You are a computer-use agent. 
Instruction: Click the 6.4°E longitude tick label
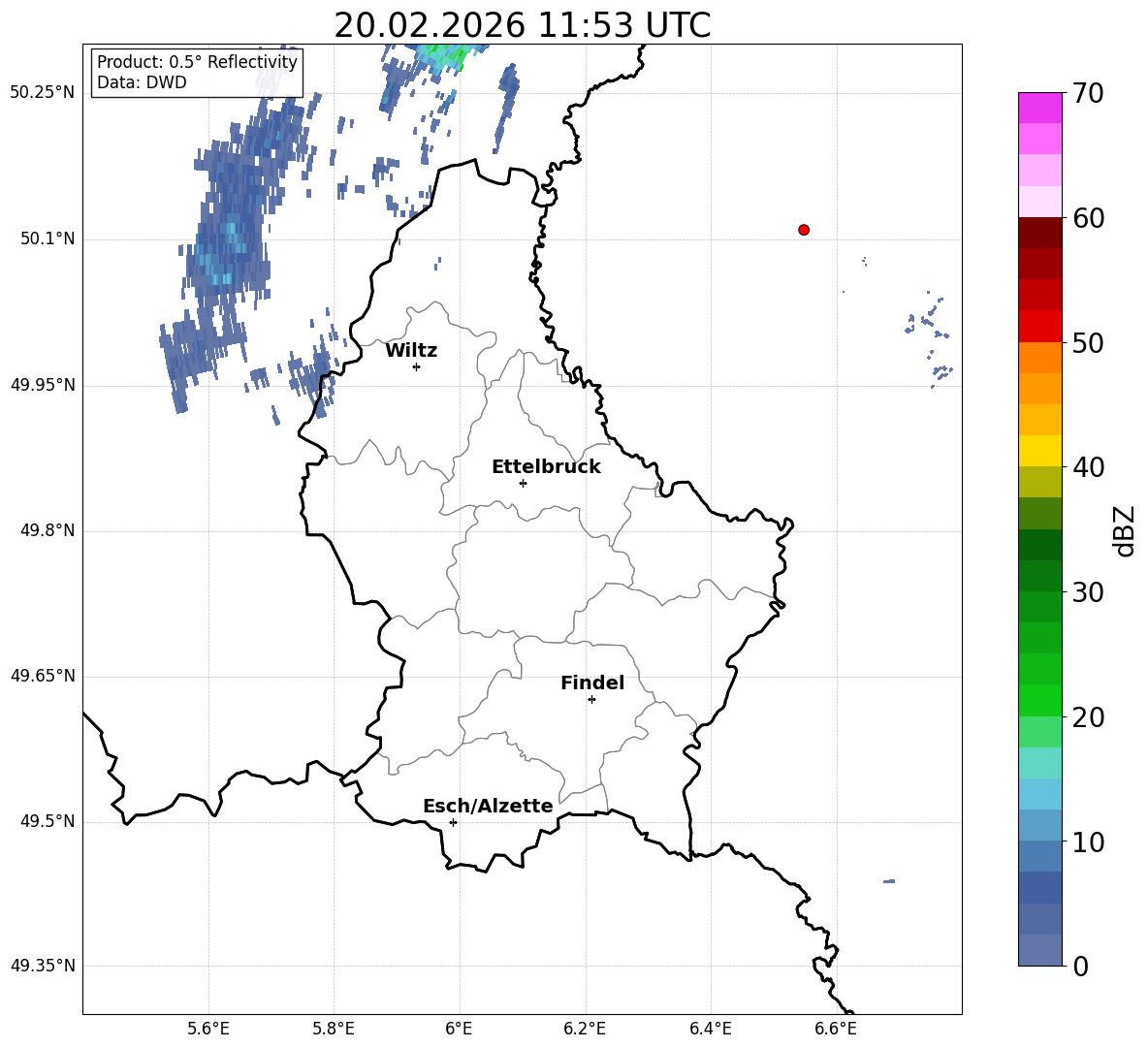tap(710, 1029)
